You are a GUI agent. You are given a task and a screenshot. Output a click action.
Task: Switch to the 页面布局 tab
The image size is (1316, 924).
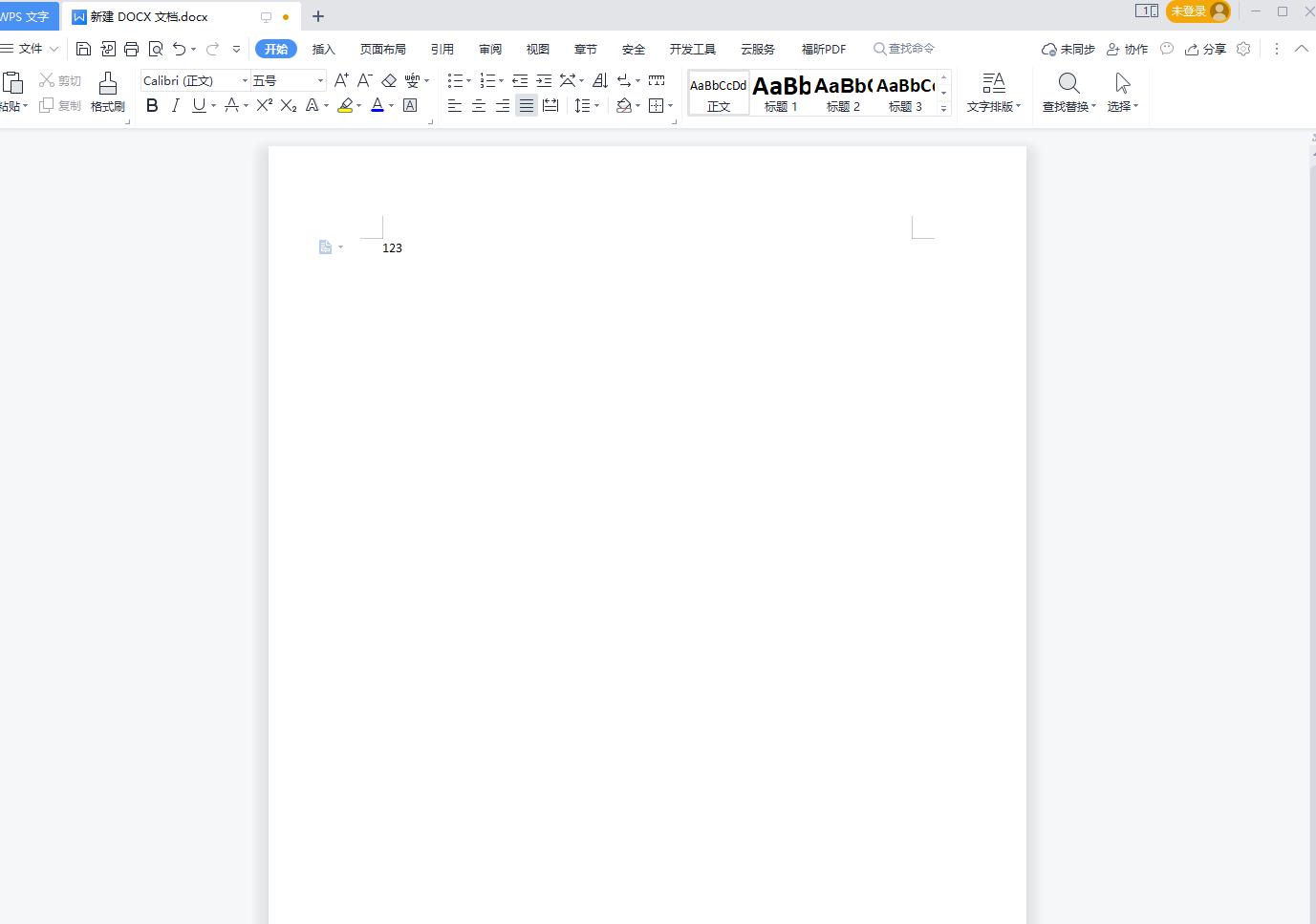pos(382,49)
